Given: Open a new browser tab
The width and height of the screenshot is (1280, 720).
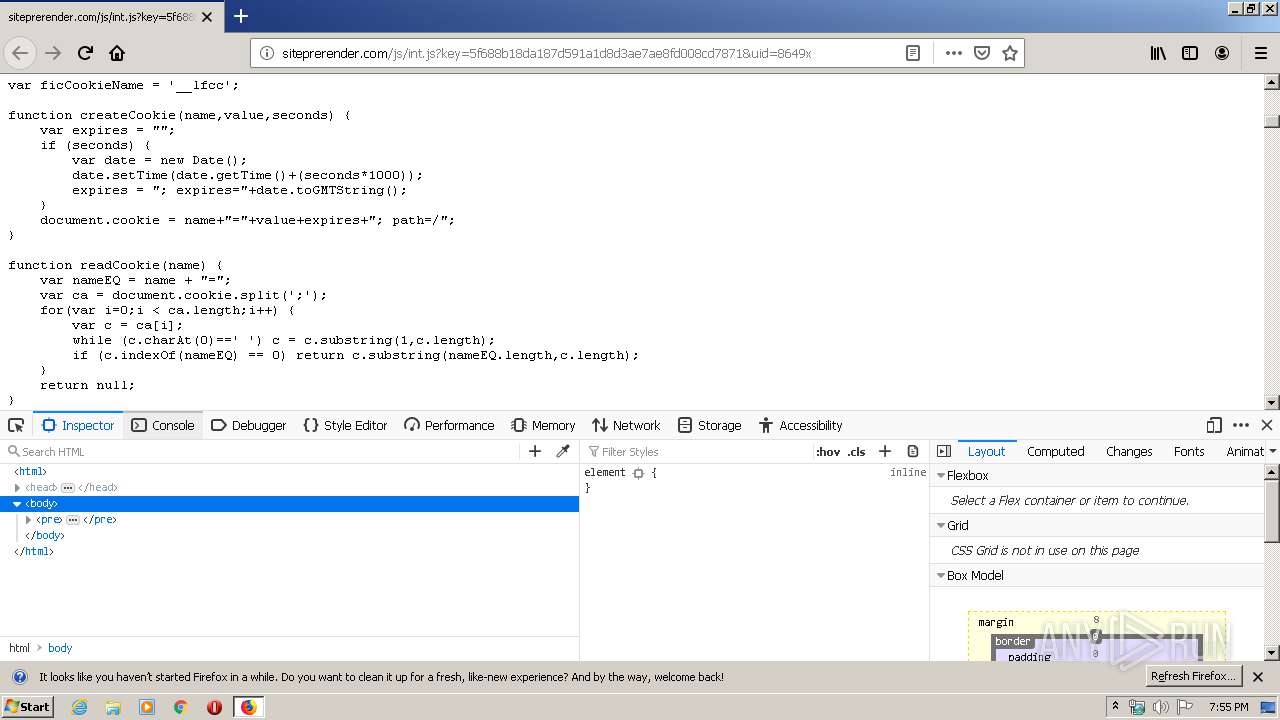Looking at the screenshot, I should pyautogui.click(x=240, y=16).
